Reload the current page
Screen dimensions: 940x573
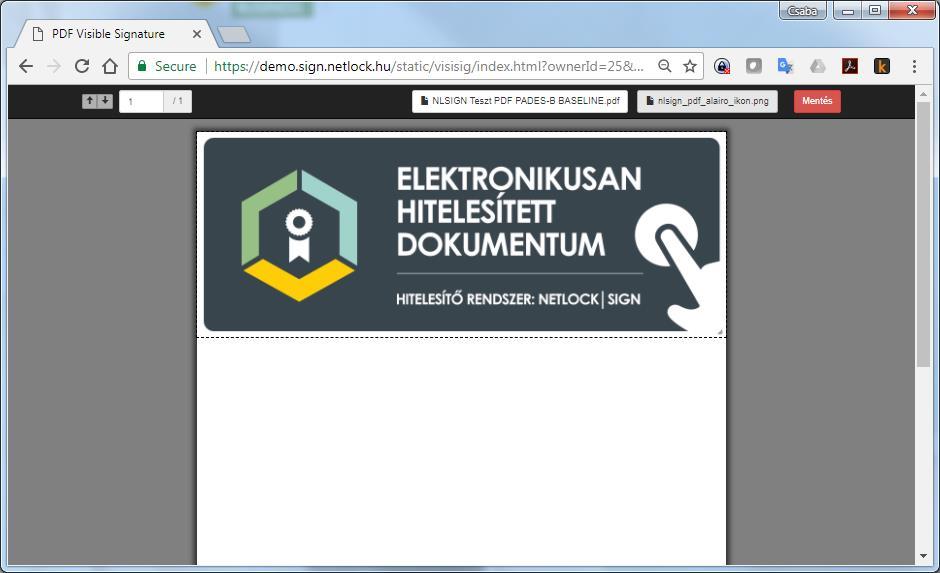(82, 66)
